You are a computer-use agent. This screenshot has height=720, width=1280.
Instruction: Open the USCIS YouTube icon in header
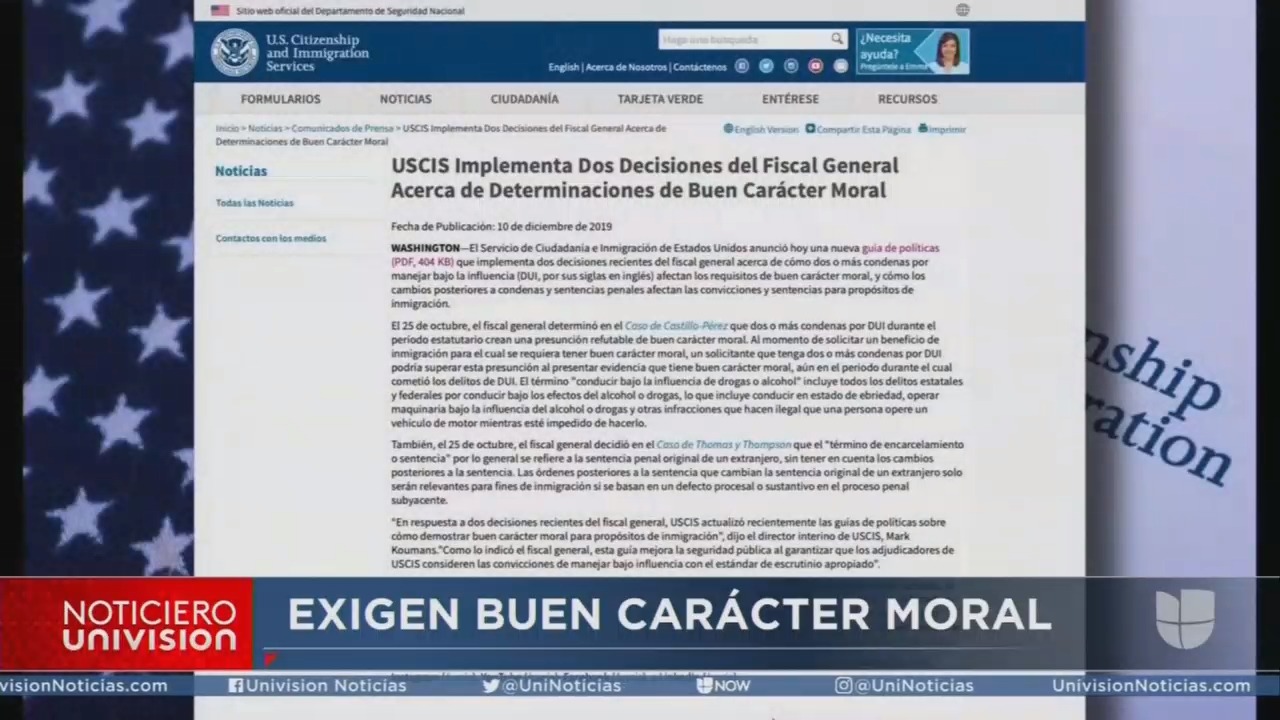(x=816, y=66)
